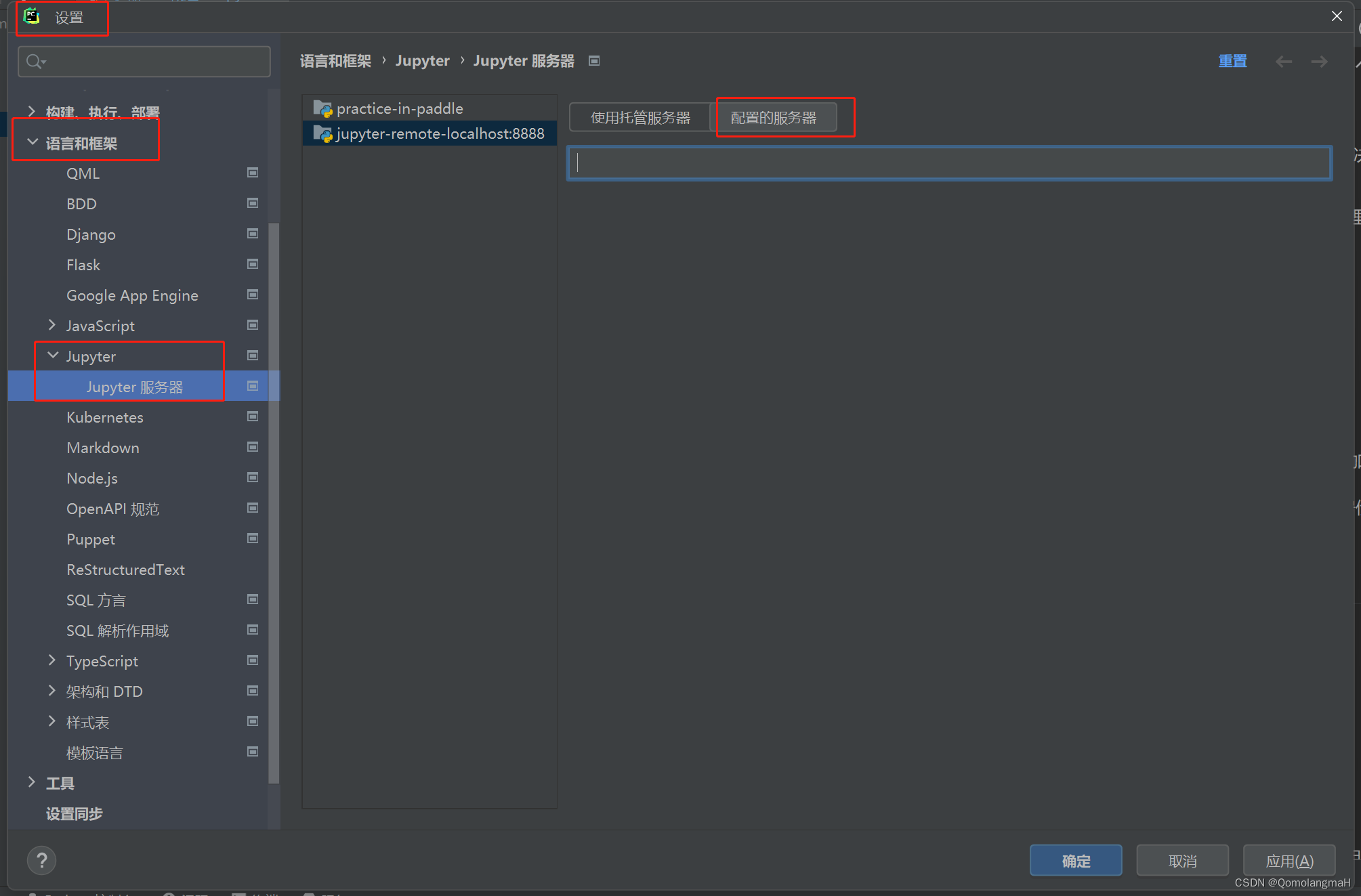
Task: Collapse the Jupyter tree node
Action: (x=53, y=356)
